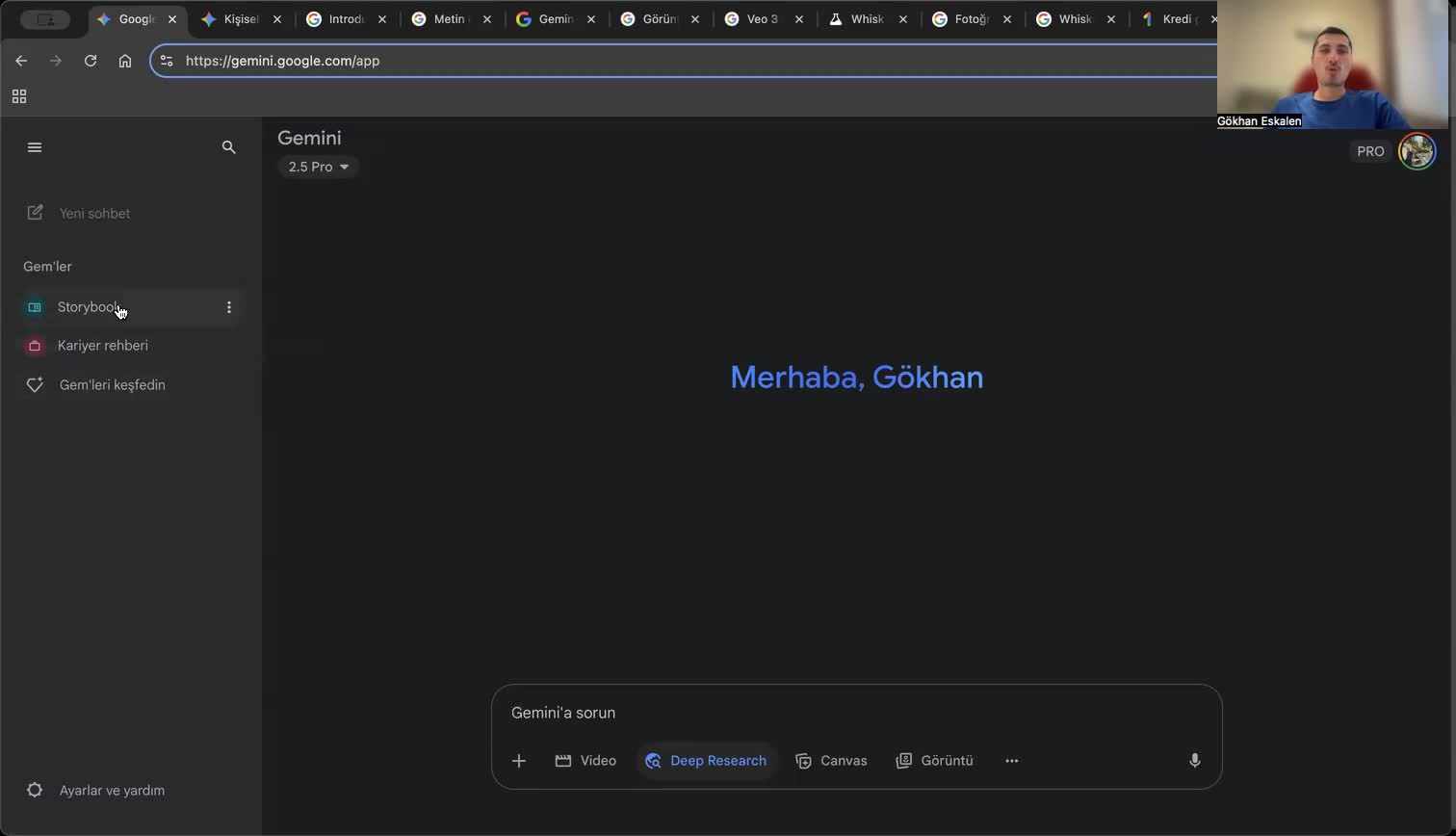Image resolution: width=1456 pixels, height=836 pixels.
Task: Open the Google account avatar
Action: click(x=1417, y=151)
